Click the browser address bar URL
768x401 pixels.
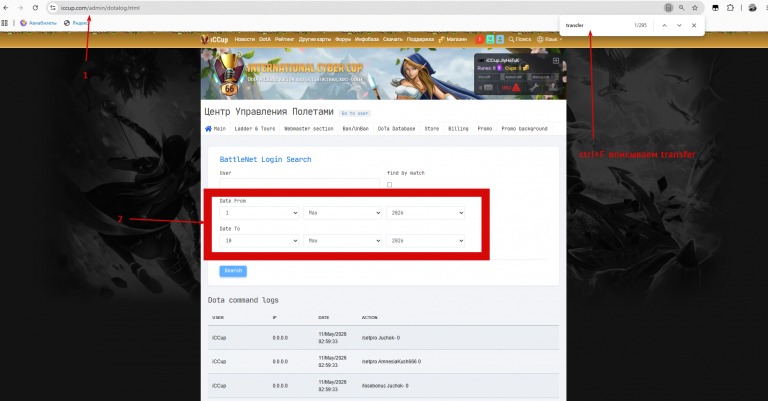100,8
